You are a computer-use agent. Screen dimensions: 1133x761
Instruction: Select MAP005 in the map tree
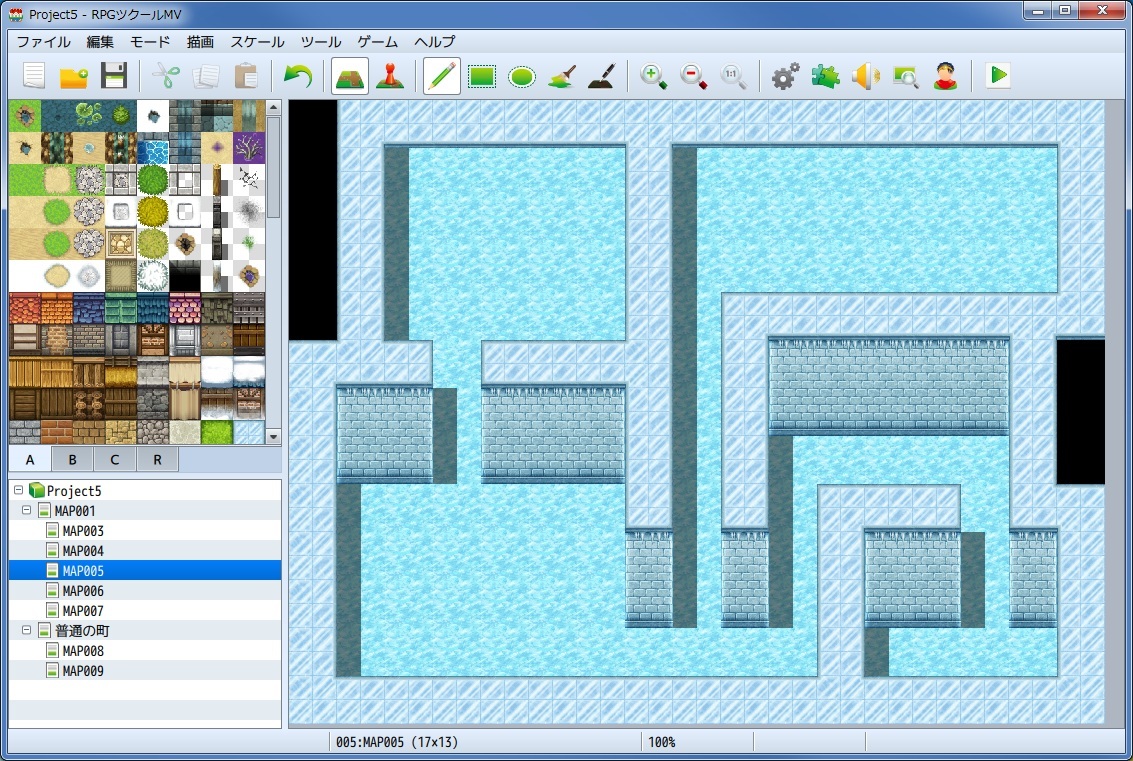click(x=145, y=571)
